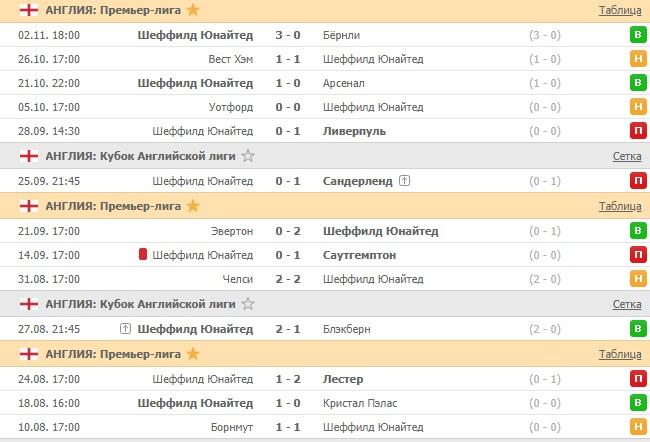
Task: Click the red loss badge for the Лестер match
Action: (637, 379)
